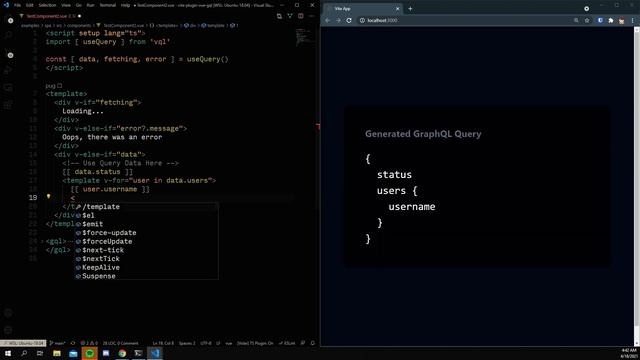Click the Git graph editor action icon
The width and height of the screenshot is (640, 360).
click(x=290, y=16)
